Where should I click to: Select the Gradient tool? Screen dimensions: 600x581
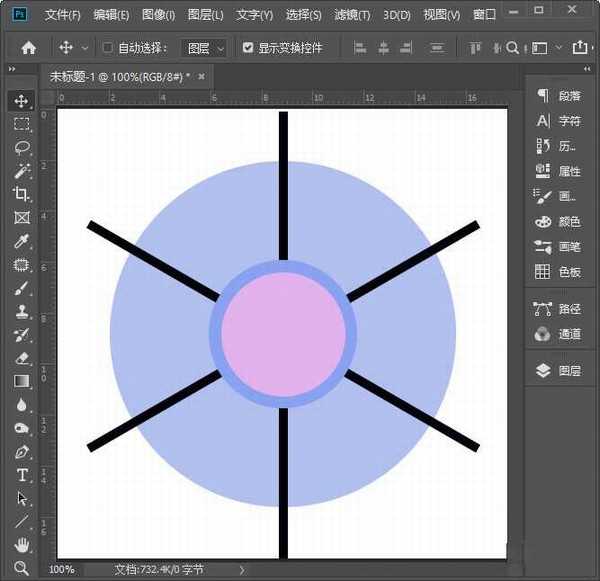pos(21,381)
